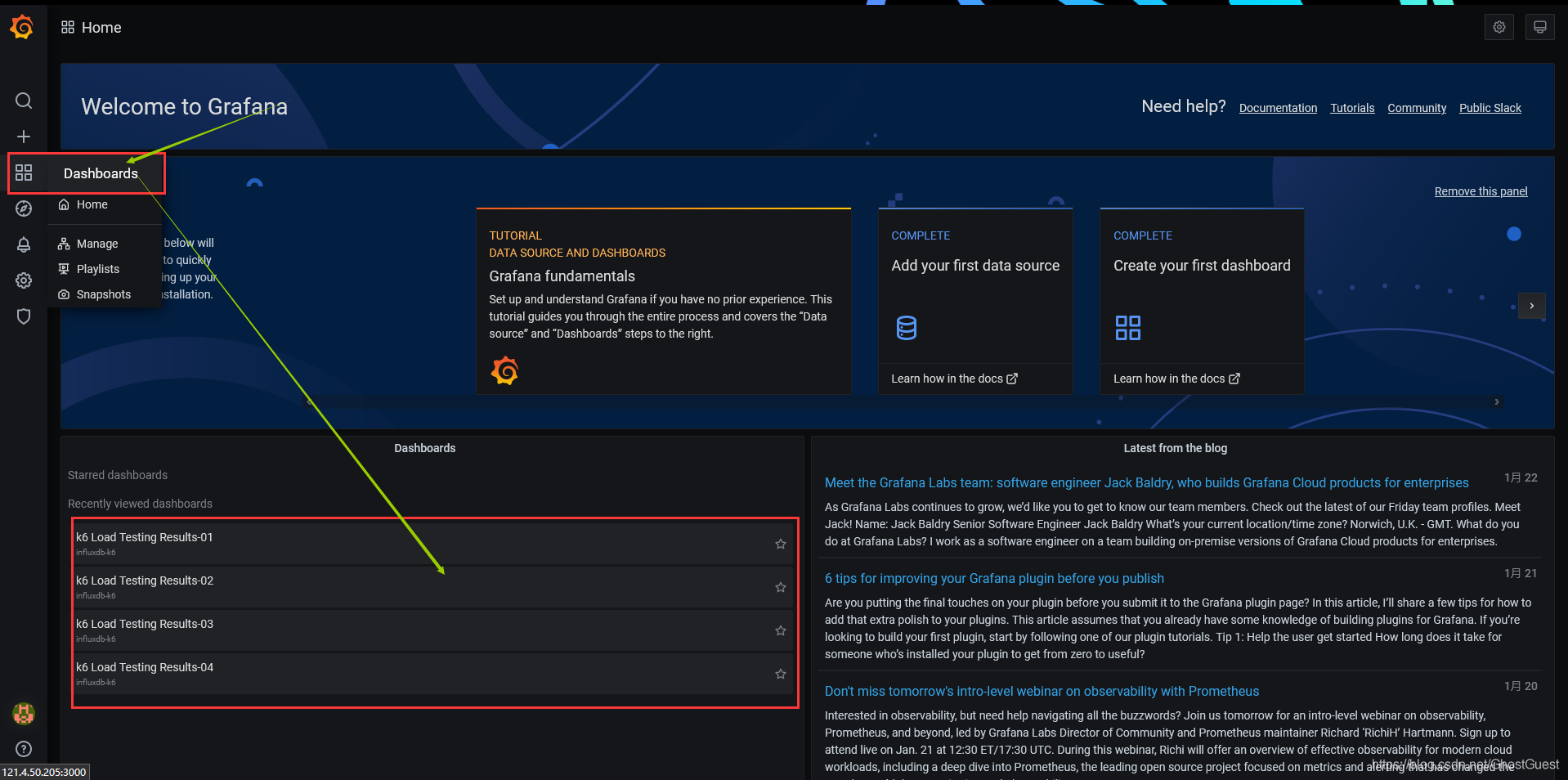This screenshot has height=780, width=1568.
Task: Click the user avatar in the sidebar
Action: point(24,714)
